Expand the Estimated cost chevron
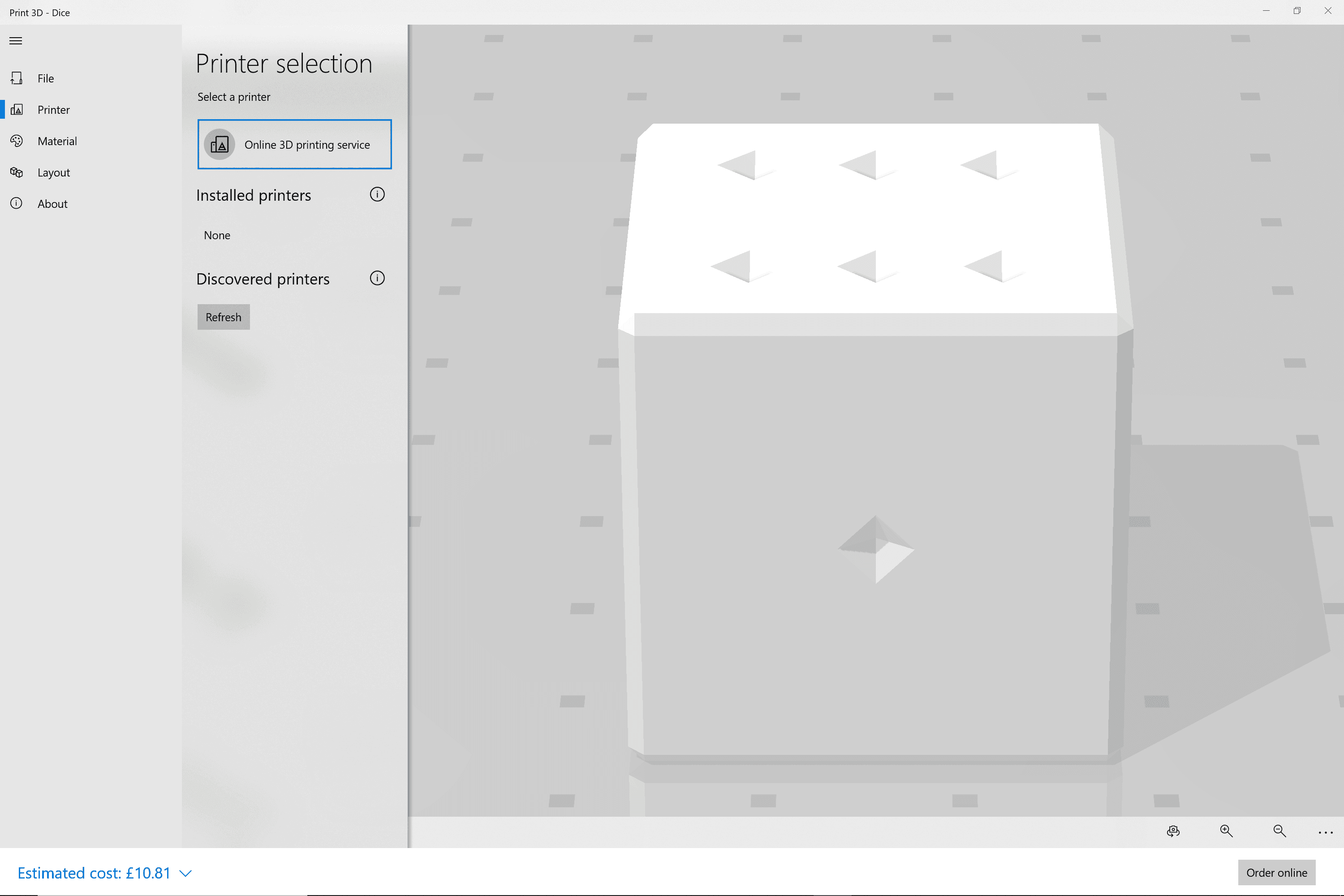1344x896 pixels. [x=185, y=873]
